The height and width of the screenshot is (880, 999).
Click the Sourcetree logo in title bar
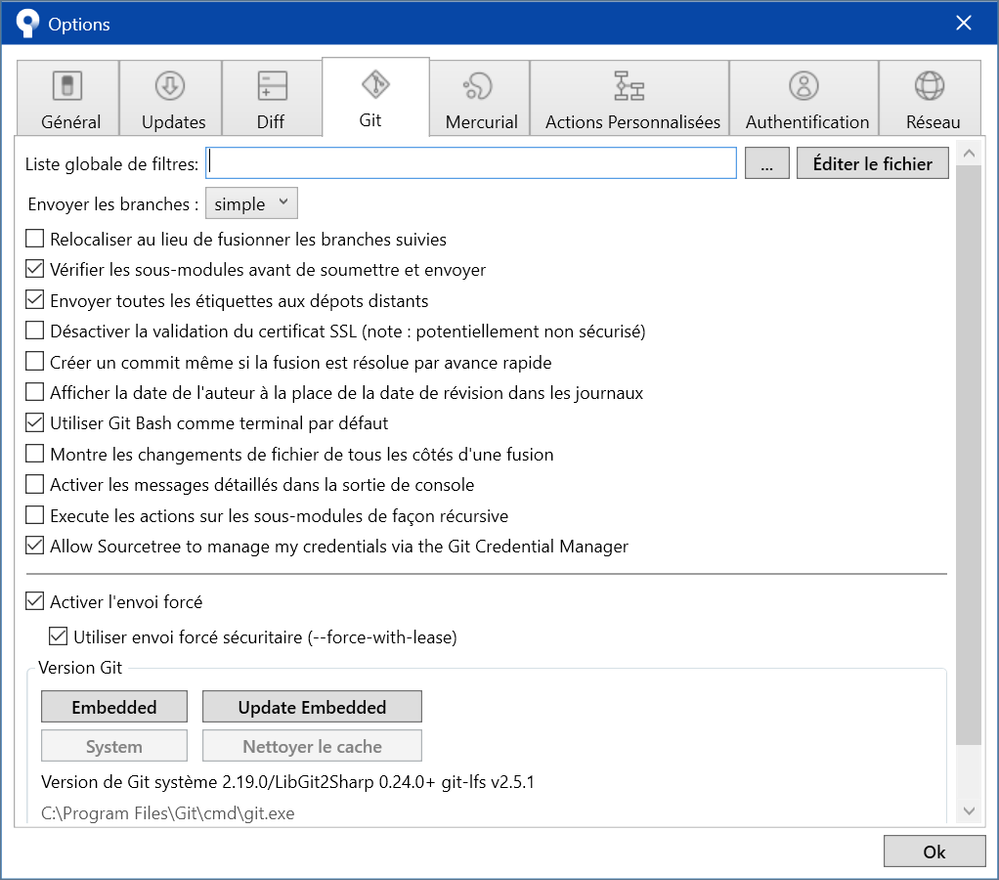27,24
